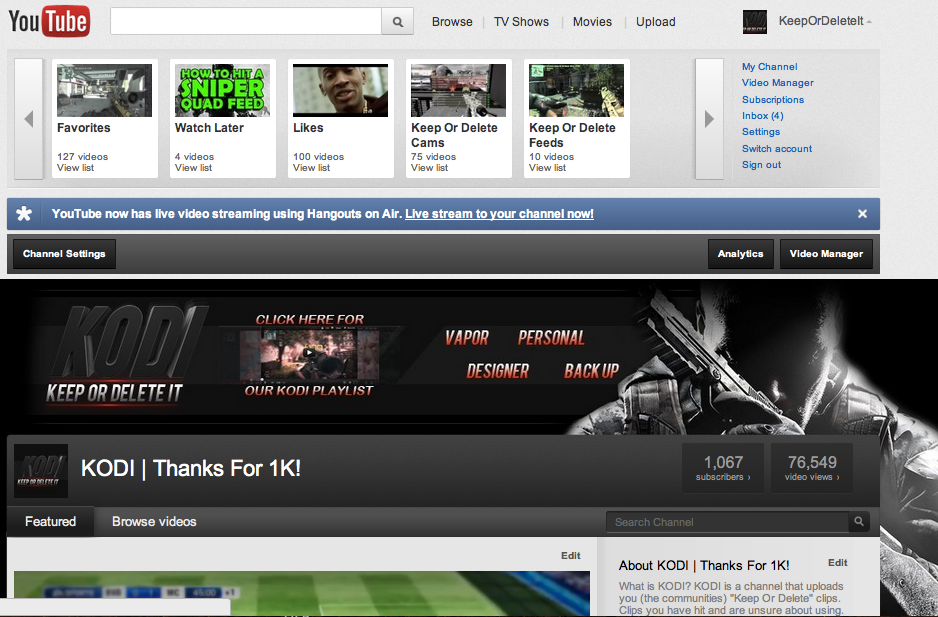
Task: Click View list under Keep Or Delete Feeds
Action: click(x=547, y=168)
